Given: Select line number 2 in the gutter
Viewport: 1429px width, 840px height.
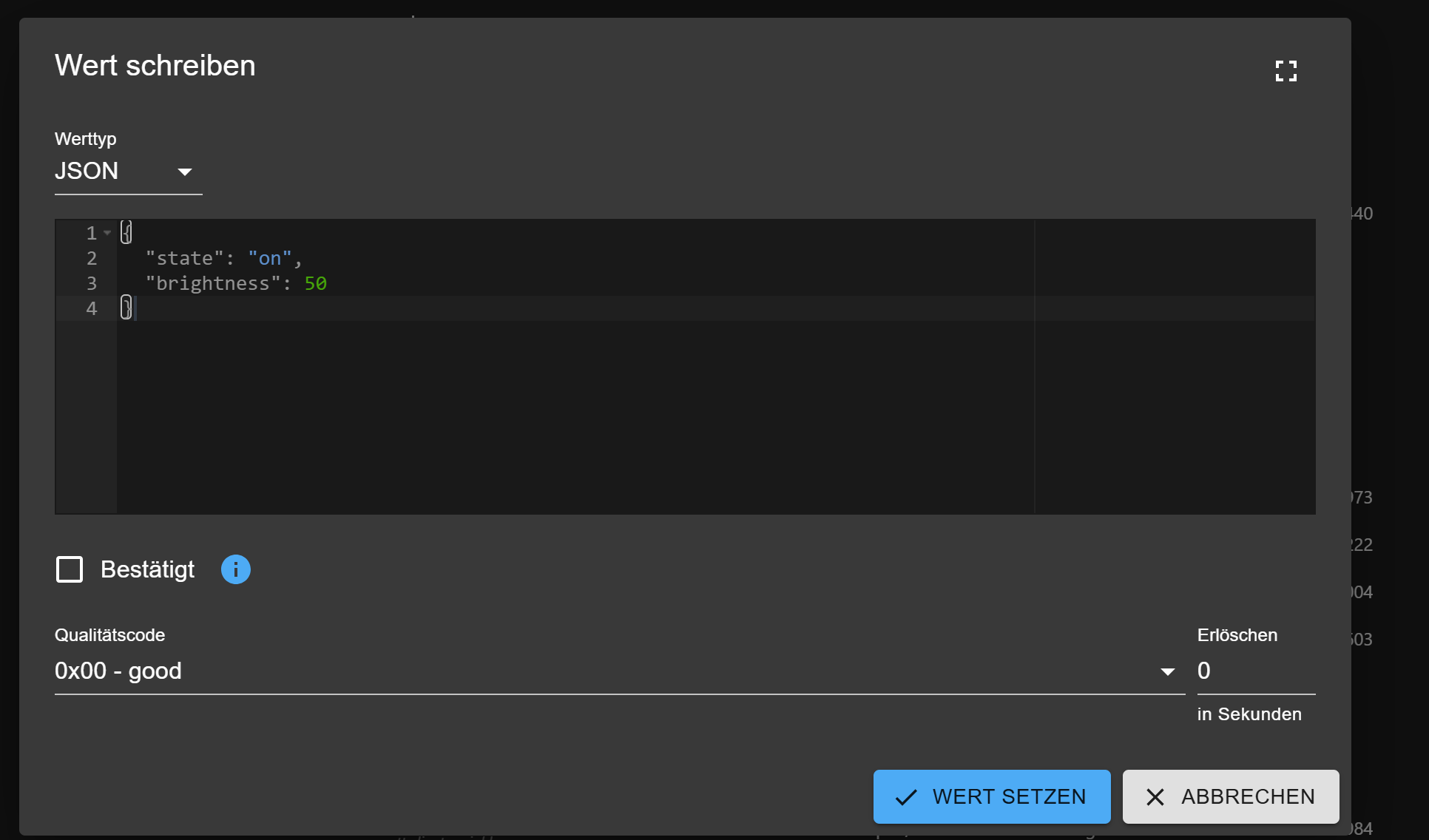Looking at the screenshot, I should (92, 258).
